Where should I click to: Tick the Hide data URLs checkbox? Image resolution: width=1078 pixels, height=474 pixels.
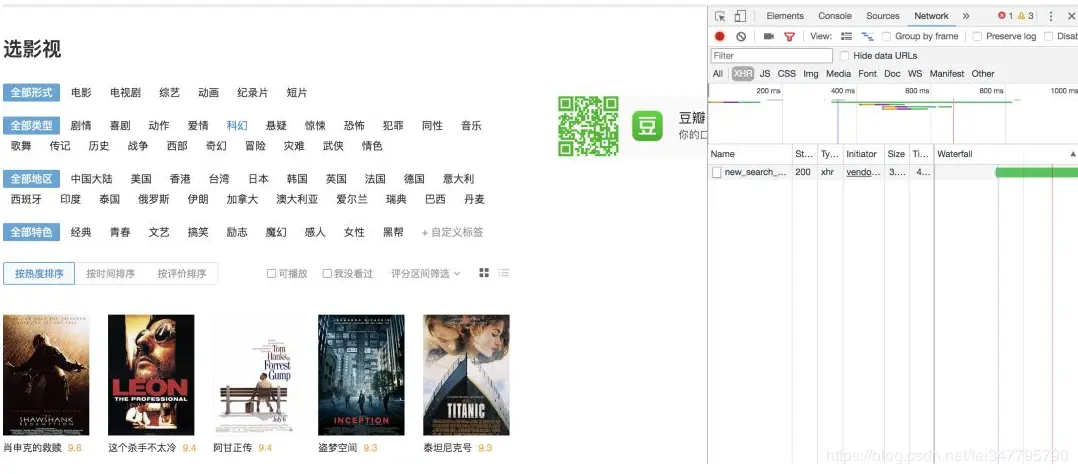(x=845, y=56)
